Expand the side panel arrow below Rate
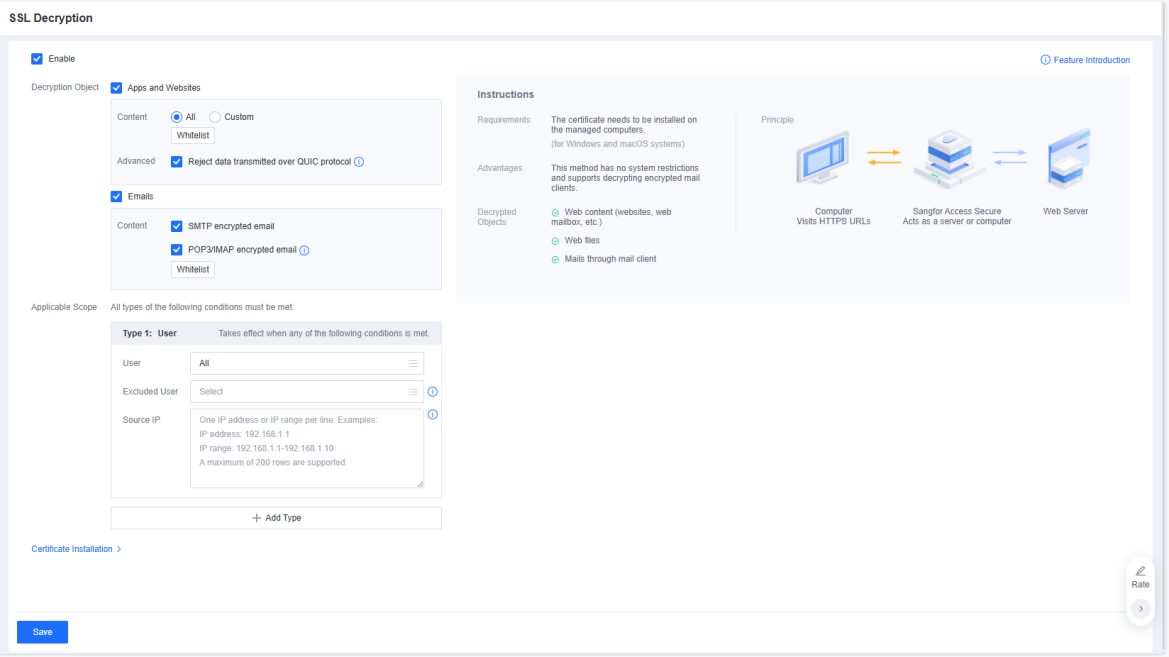Image resolution: width=1169 pixels, height=657 pixels. tap(1141, 609)
